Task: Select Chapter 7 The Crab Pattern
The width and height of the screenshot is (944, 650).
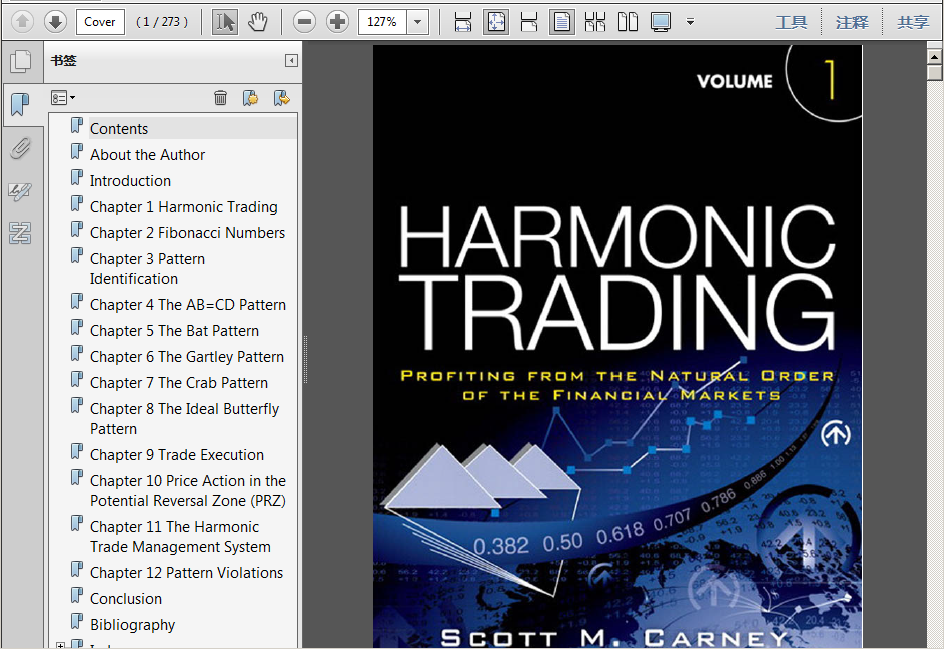Action: click(x=179, y=382)
